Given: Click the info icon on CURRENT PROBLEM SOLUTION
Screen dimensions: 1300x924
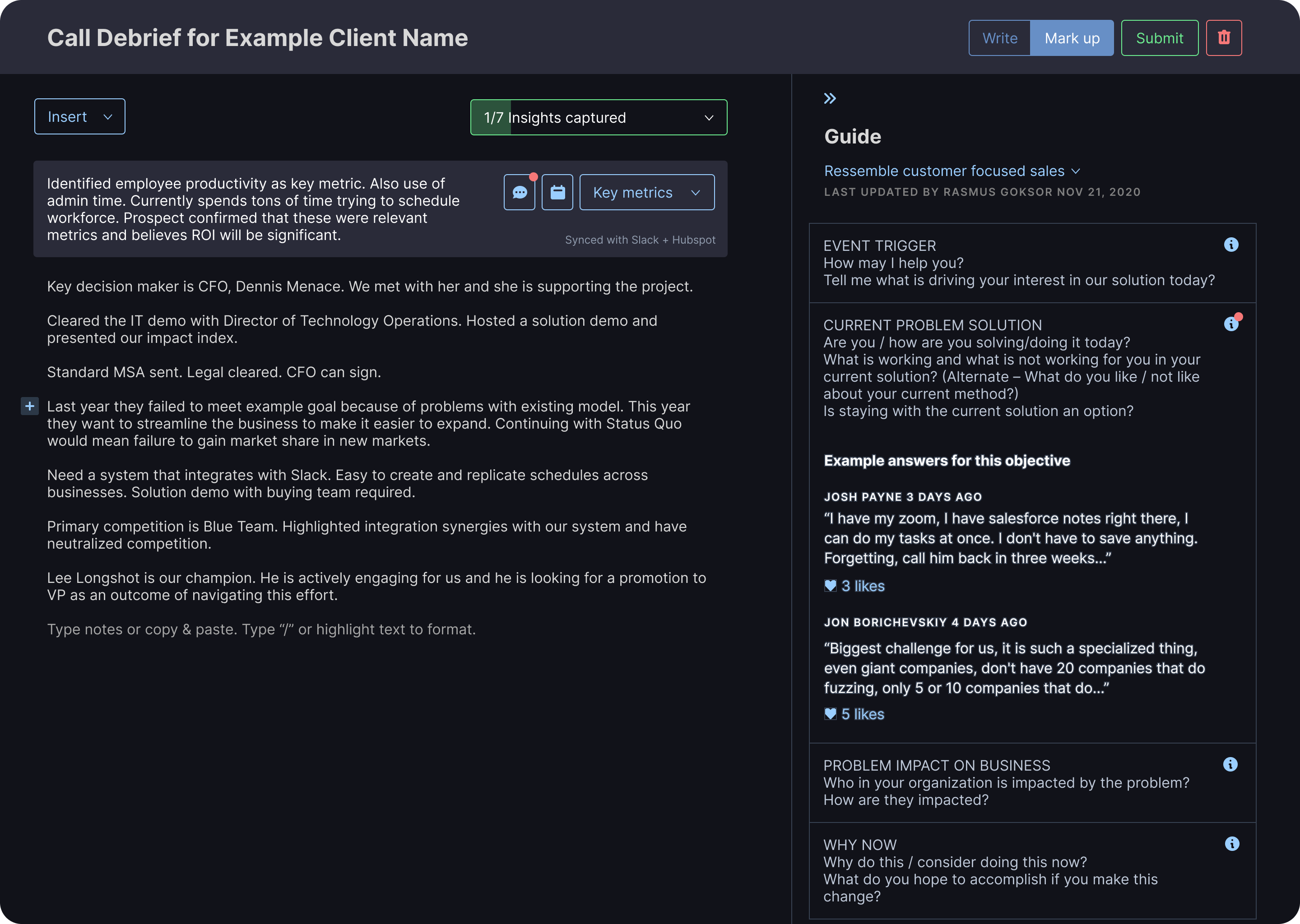Looking at the screenshot, I should coord(1231,323).
